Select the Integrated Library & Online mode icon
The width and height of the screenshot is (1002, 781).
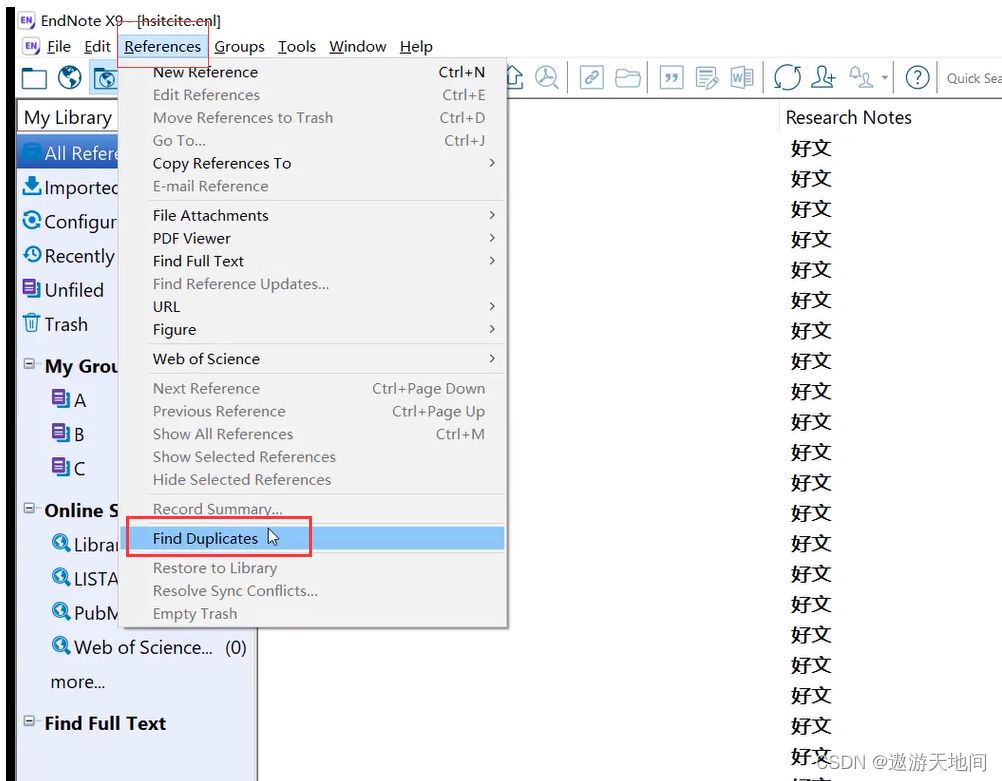104,79
